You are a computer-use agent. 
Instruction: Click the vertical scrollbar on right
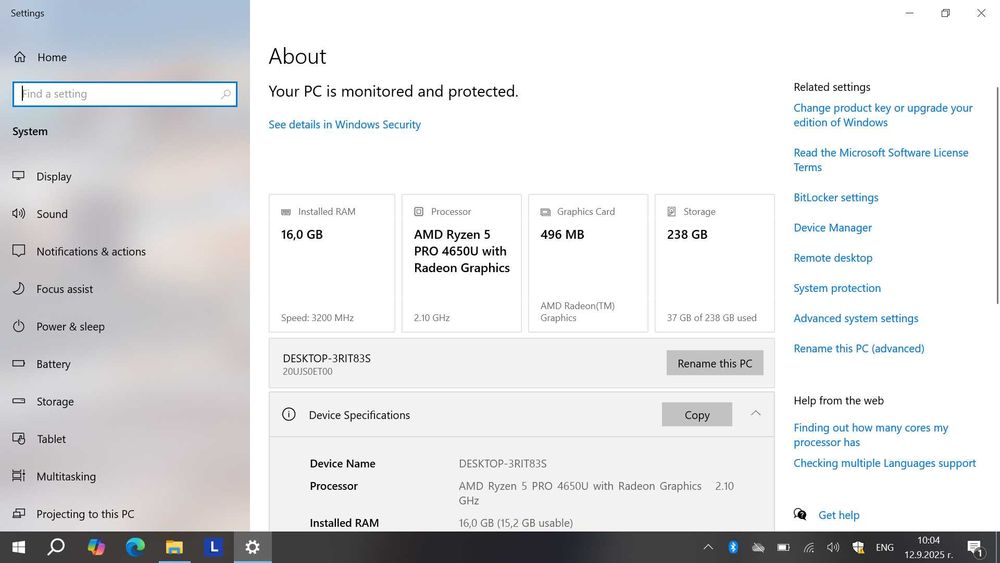pos(997,194)
